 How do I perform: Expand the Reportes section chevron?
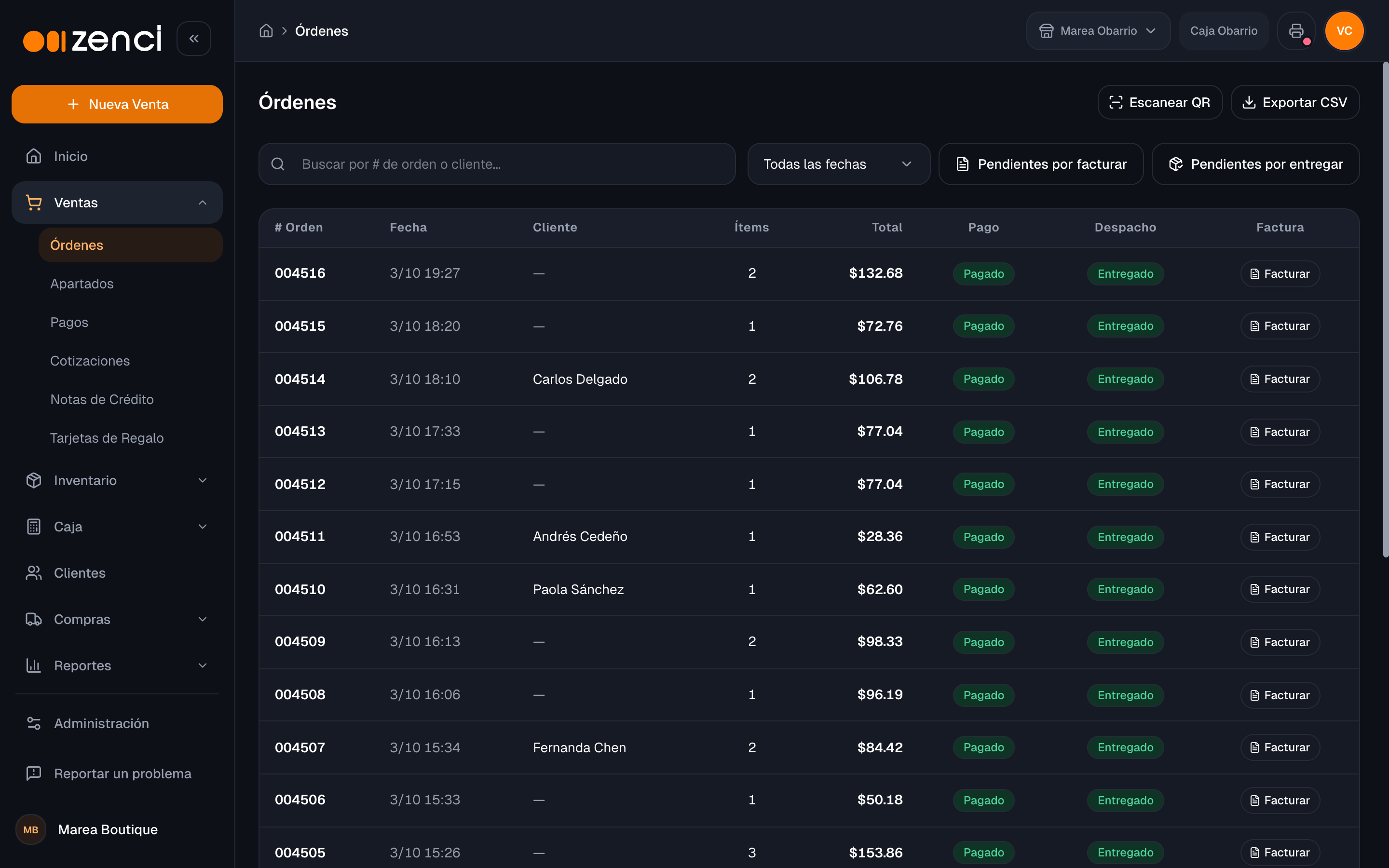click(203, 665)
